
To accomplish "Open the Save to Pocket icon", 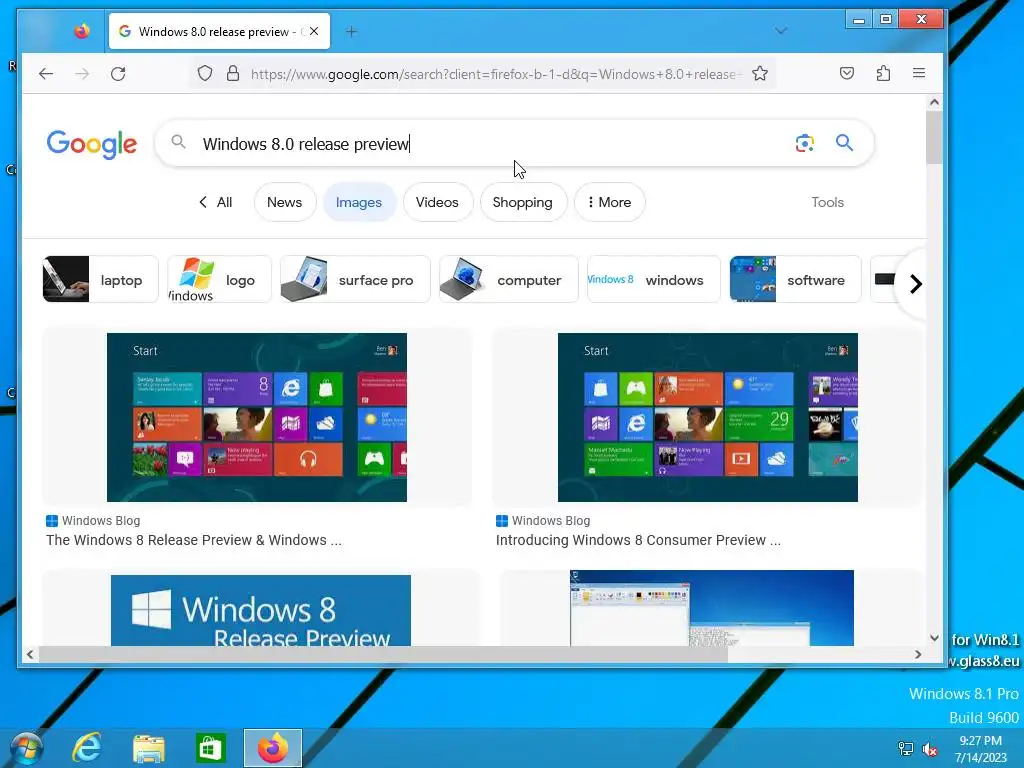I will 847,73.
